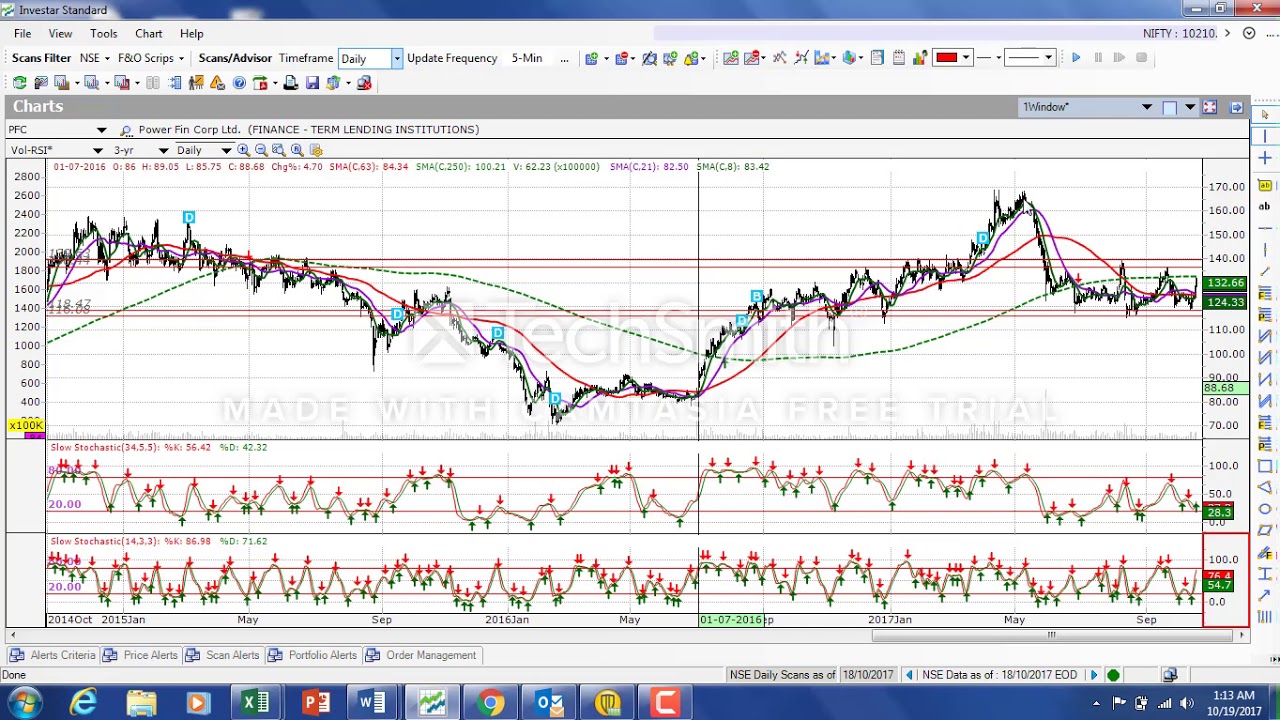Click the NSE Data date next arrow
This screenshot has height=720, width=1280.
1093,675
